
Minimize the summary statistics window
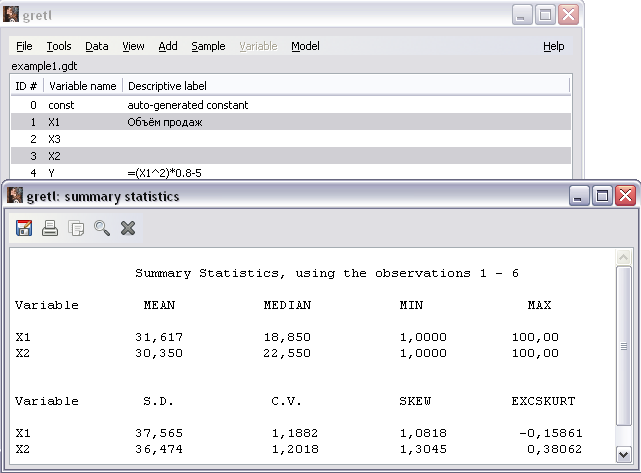pos(578,196)
